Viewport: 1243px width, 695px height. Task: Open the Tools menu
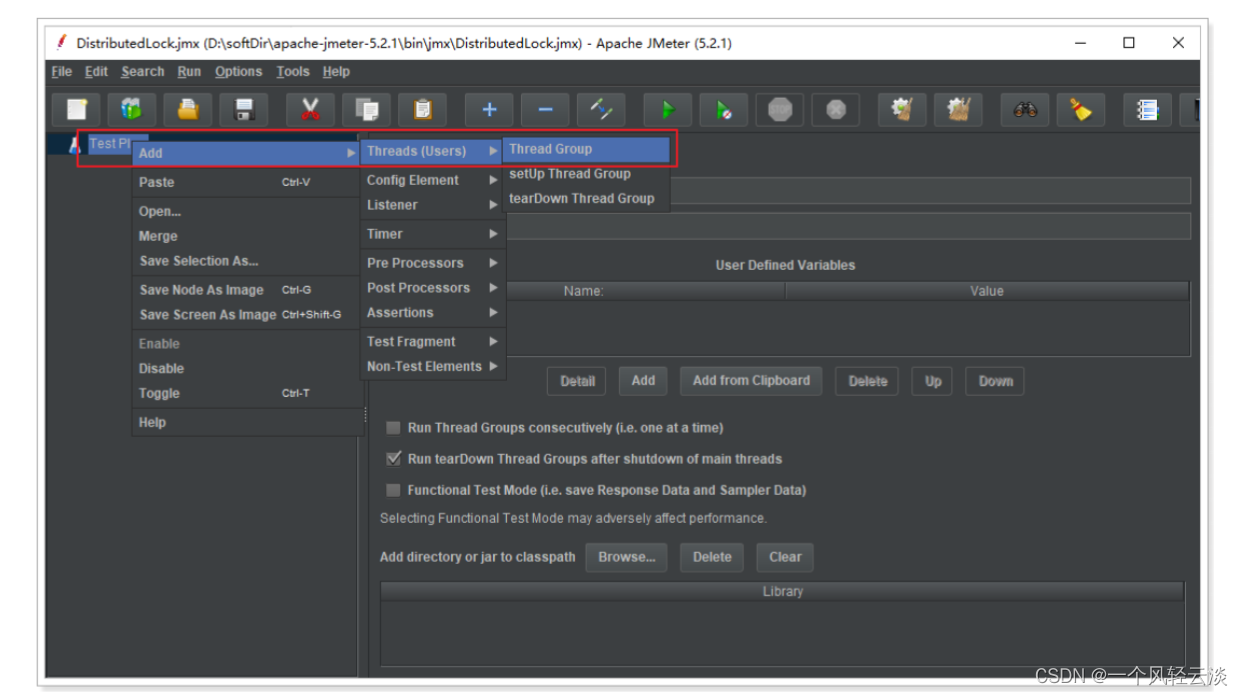pyautogui.click(x=293, y=72)
